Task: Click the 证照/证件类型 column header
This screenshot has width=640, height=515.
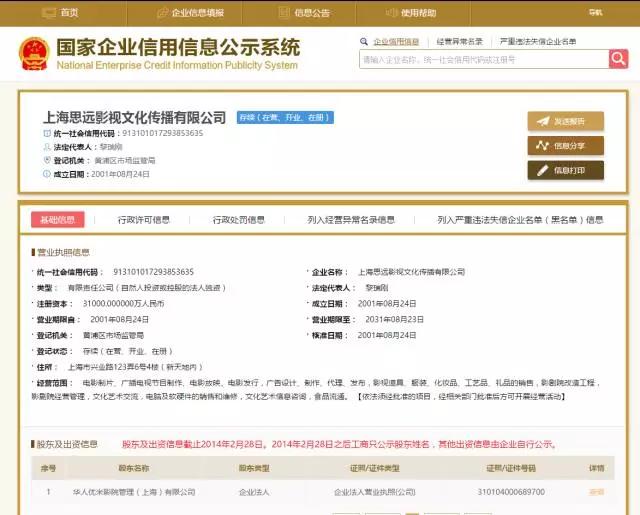Action: click(374, 468)
